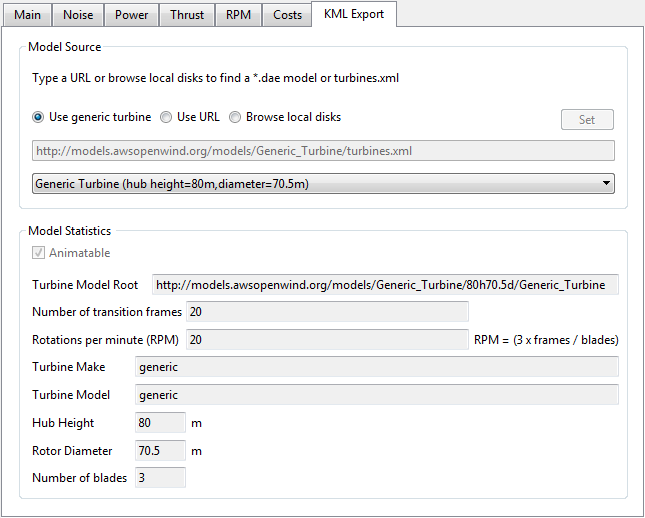Image resolution: width=645 pixels, height=518 pixels.
Task: Click the Rotor Diameter field
Action: tap(160, 451)
